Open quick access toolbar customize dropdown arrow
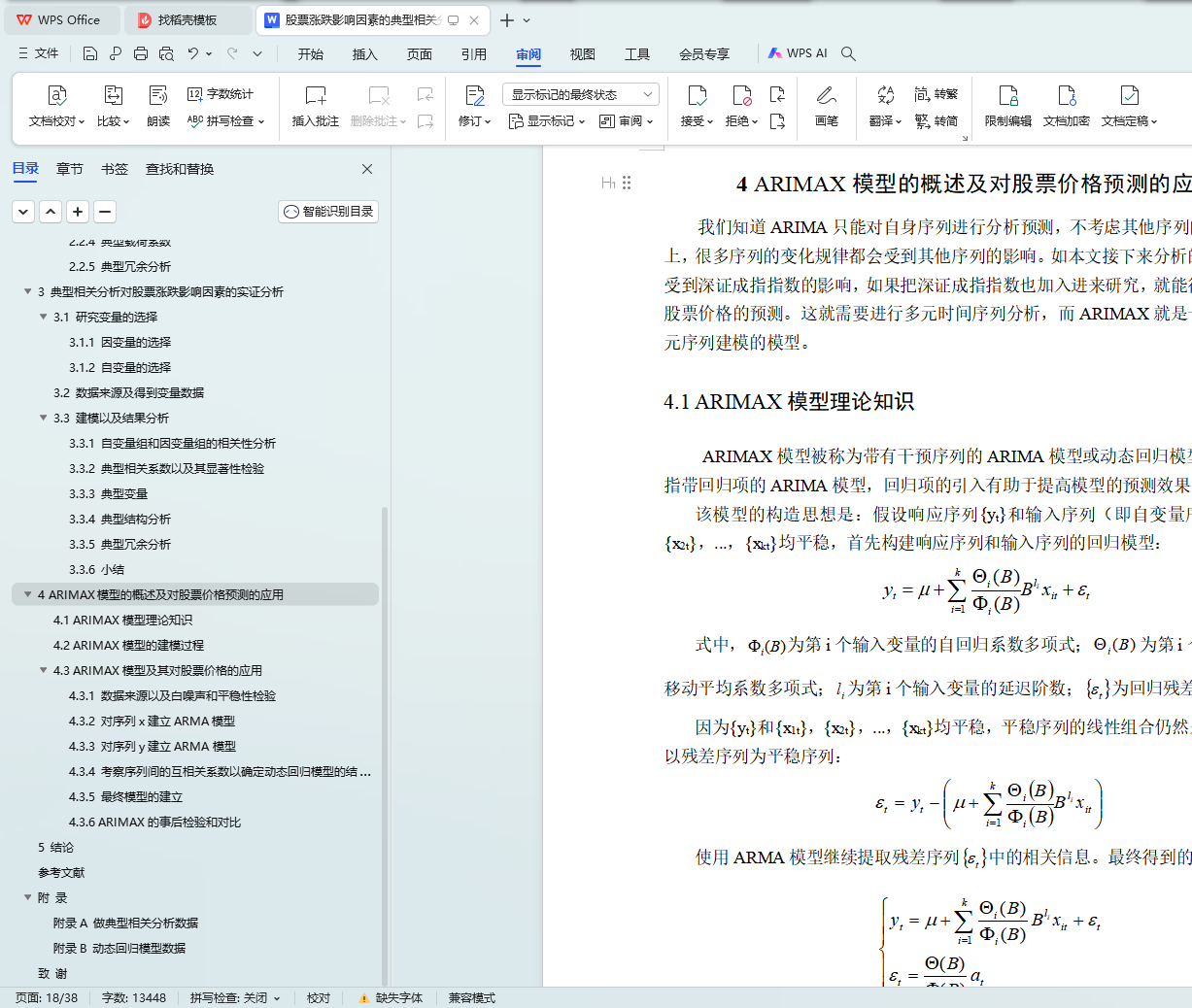This screenshot has width=1192, height=1008. pyautogui.click(x=257, y=53)
